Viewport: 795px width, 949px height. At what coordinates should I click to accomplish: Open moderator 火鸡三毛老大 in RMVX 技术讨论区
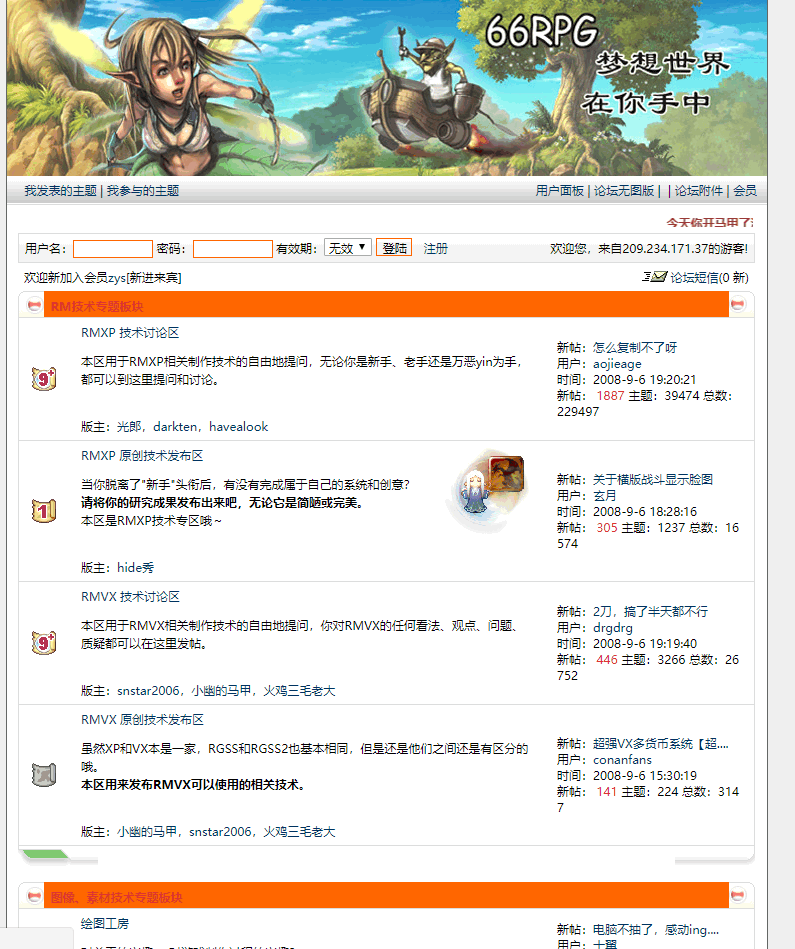point(299,691)
